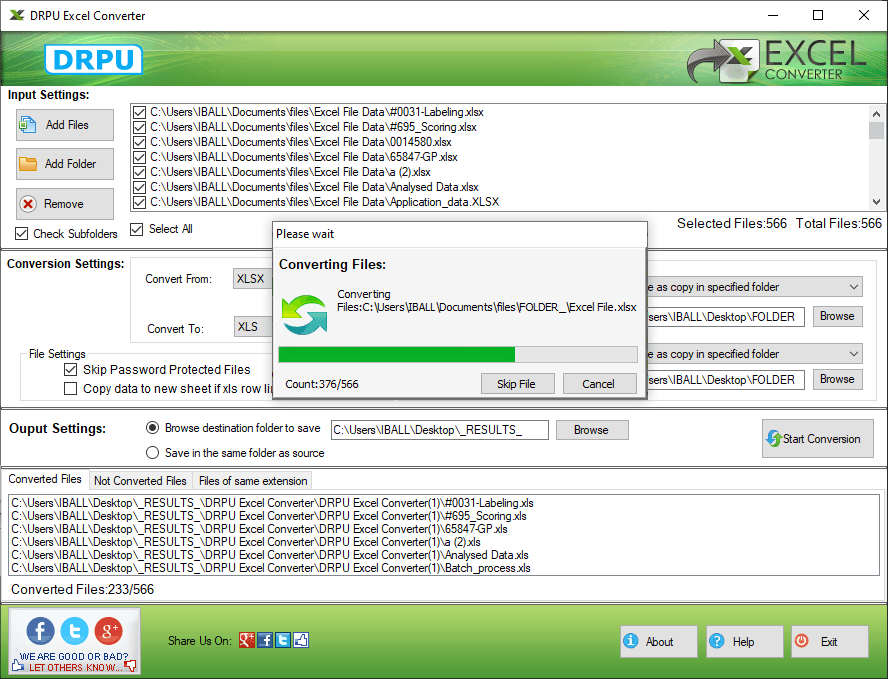Click file list scrollbar down arrow
Viewport: 888px width, 679px height.
[876, 202]
